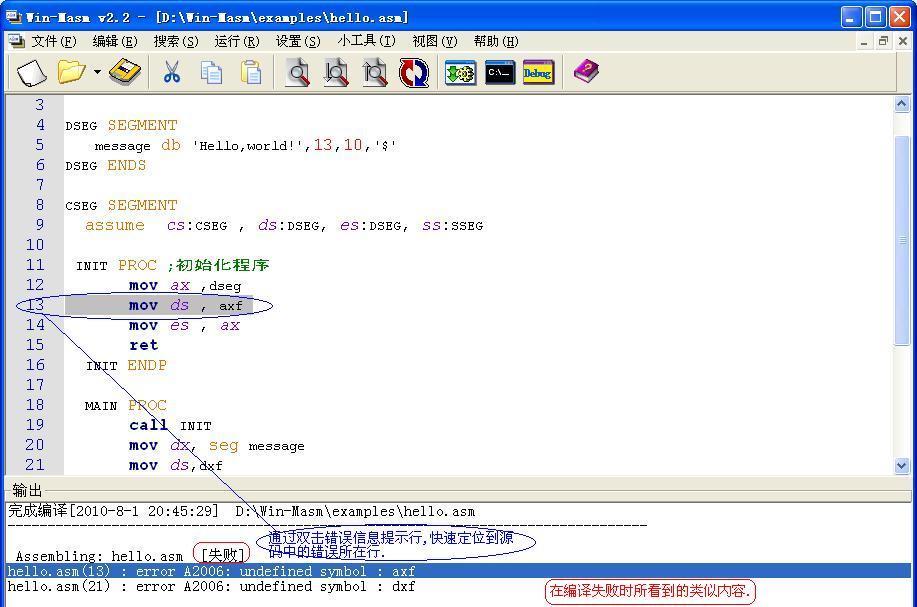This screenshot has width=917, height=607.
Task: Paste from clipboard using the clipboard icon
Action: [251, 73]
